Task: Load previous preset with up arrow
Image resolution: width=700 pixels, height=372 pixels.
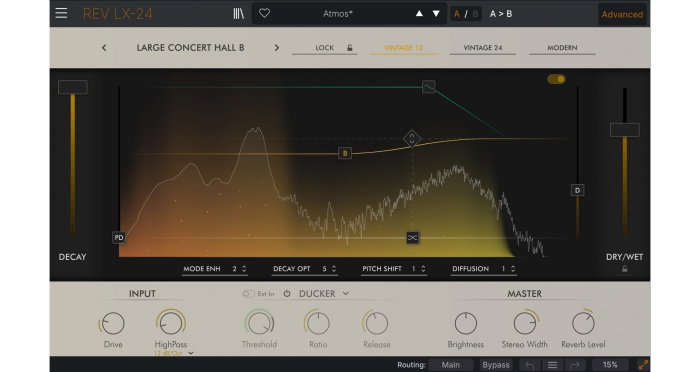Action: [x=419, y=14]
